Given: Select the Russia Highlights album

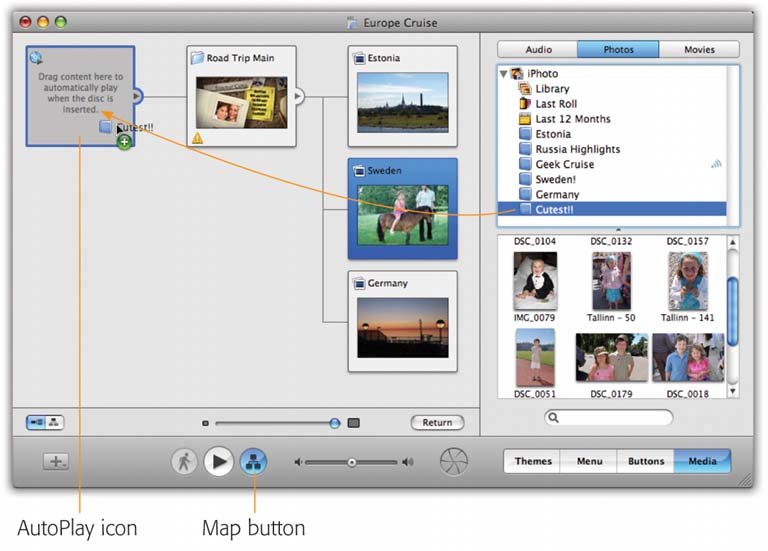Looking at the screenshot, I should [x=577, y=149].
